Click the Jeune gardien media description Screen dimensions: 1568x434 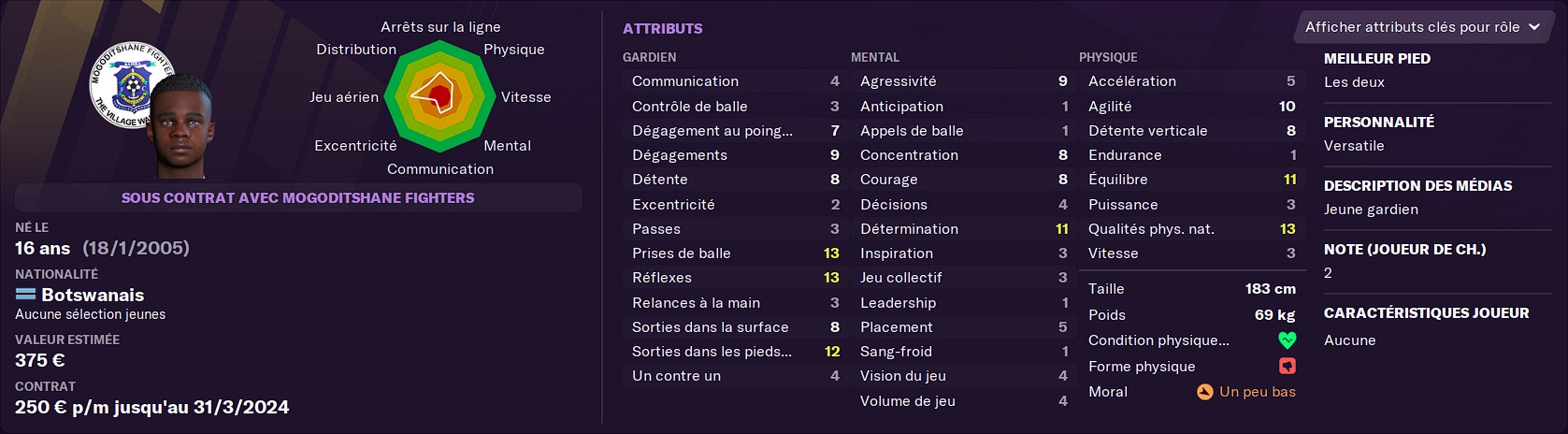coord(1371,210)
